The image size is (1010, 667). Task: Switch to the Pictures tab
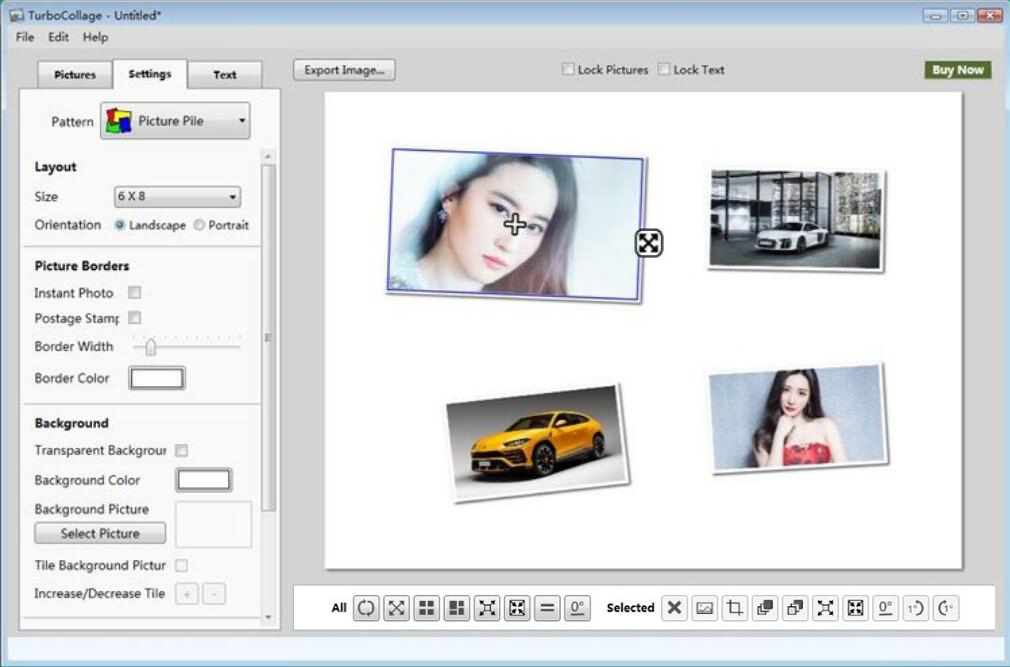coord(75,75)
